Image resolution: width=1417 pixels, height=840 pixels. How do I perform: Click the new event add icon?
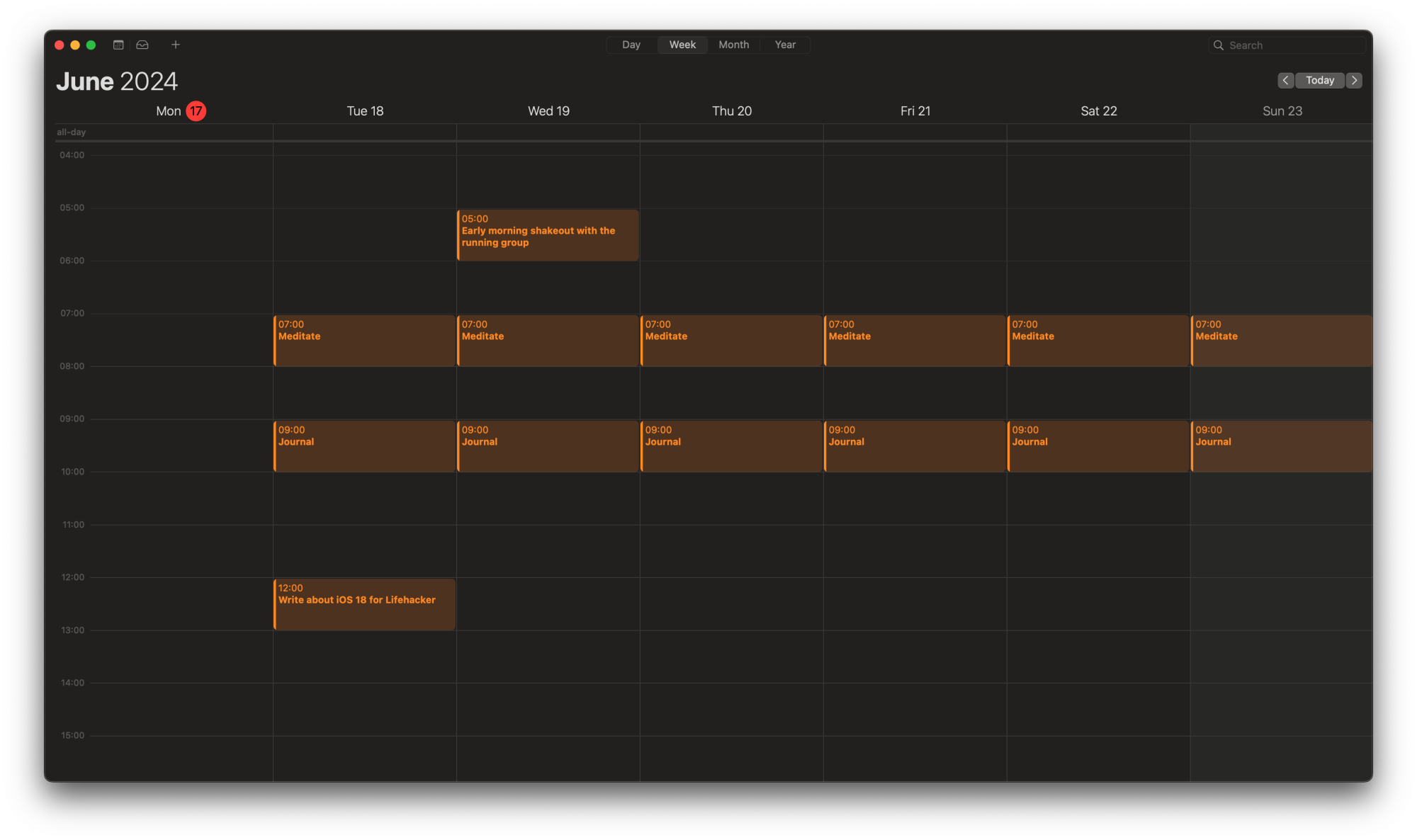click(174, 44)
